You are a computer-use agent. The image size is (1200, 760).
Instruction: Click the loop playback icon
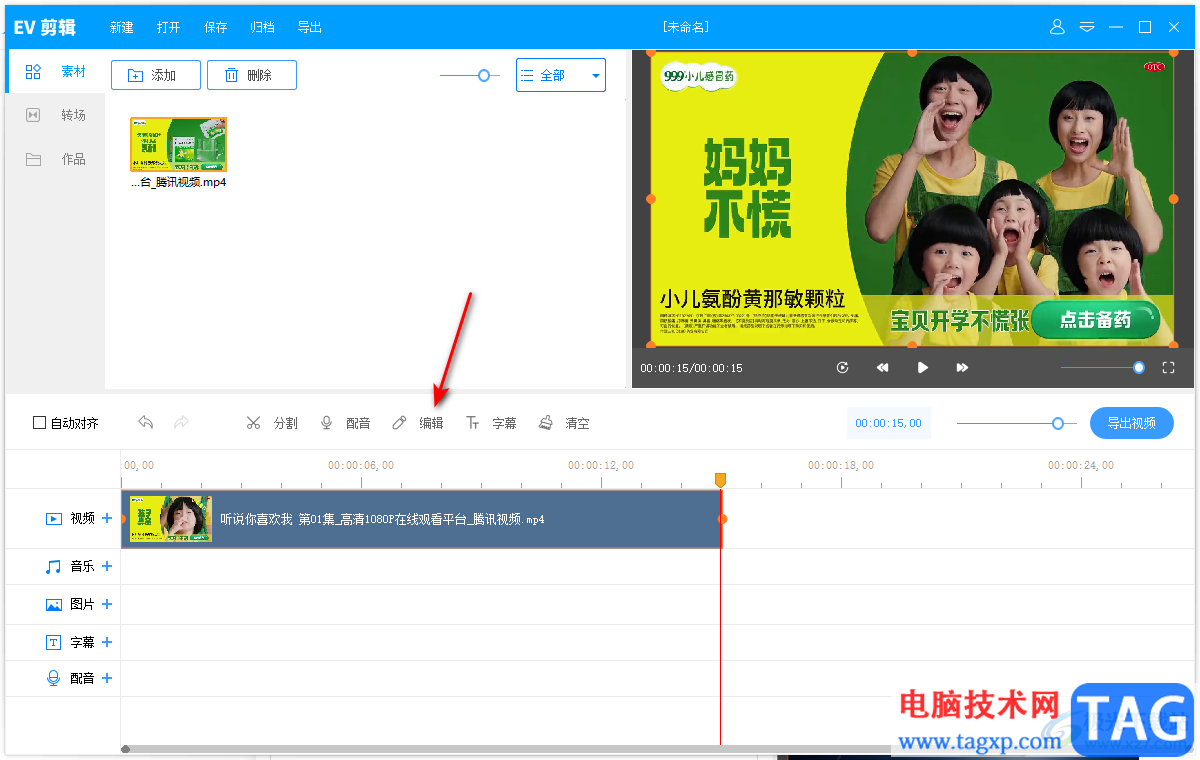click(x=843, y=368)
